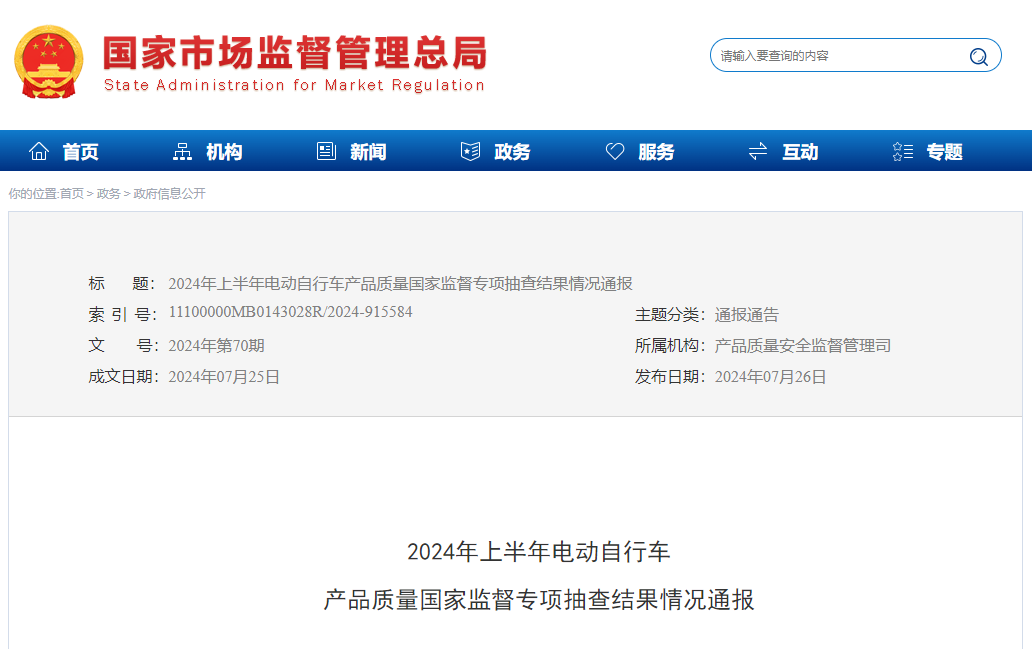The height and width of the screenshot is (649, 1032).
Task: Click the article heading 2024年上半年电动自行车
Action: coord(538,552)
